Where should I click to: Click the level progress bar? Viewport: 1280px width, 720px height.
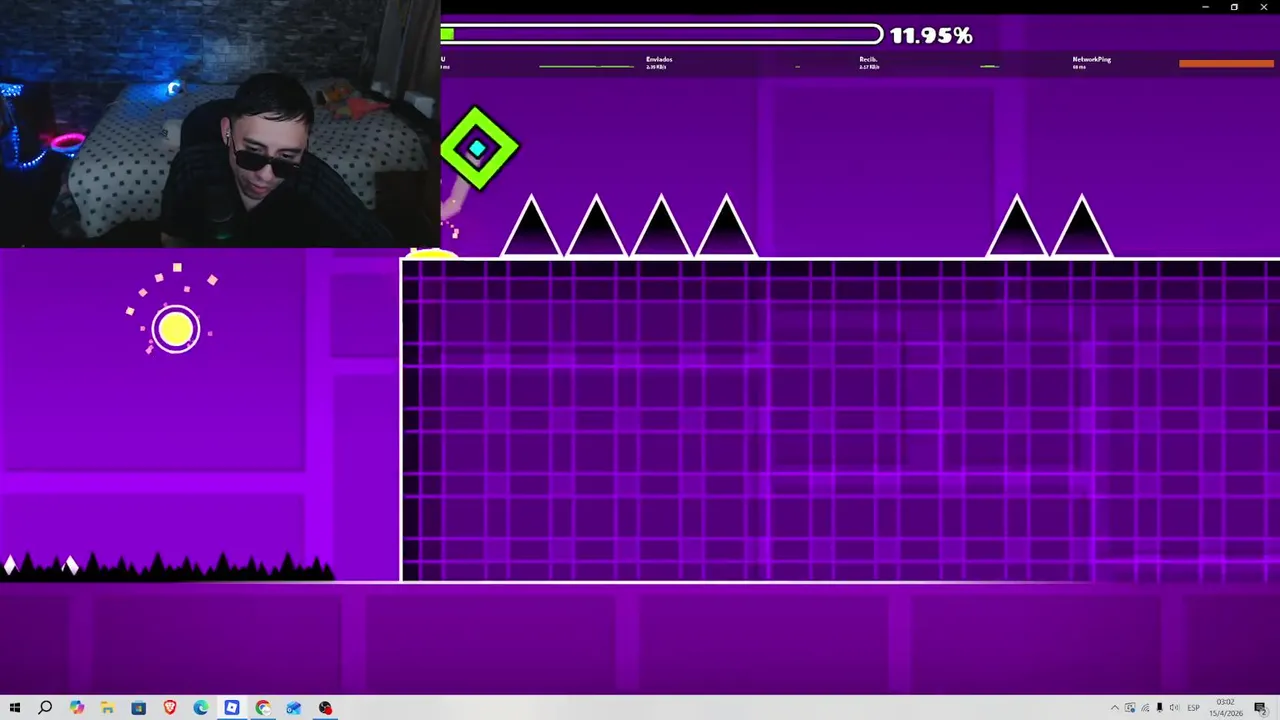[662, 35]
